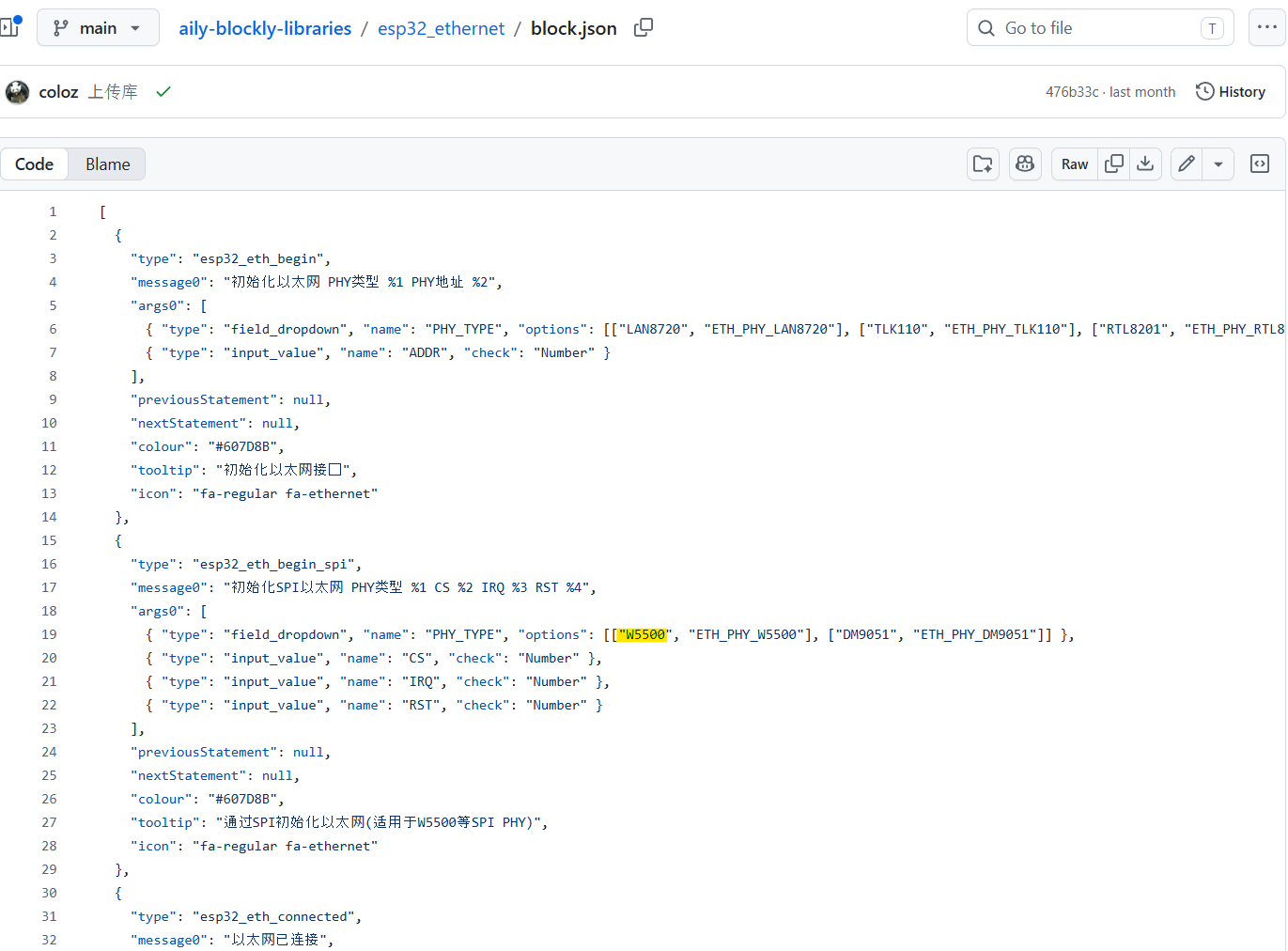This screenshot has height=951, width=1288.
Task: Open file in github.dev folder icon
Action: click(984, 164)
